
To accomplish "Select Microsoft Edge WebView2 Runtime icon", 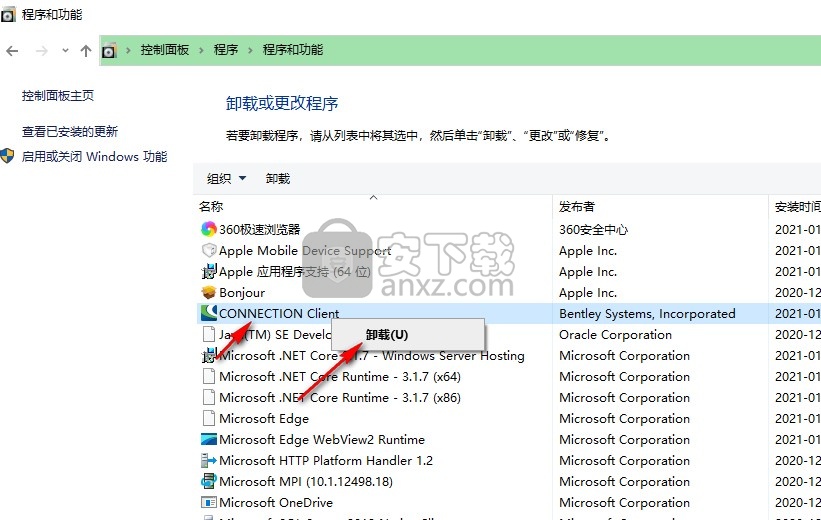I will click(209, 440).
